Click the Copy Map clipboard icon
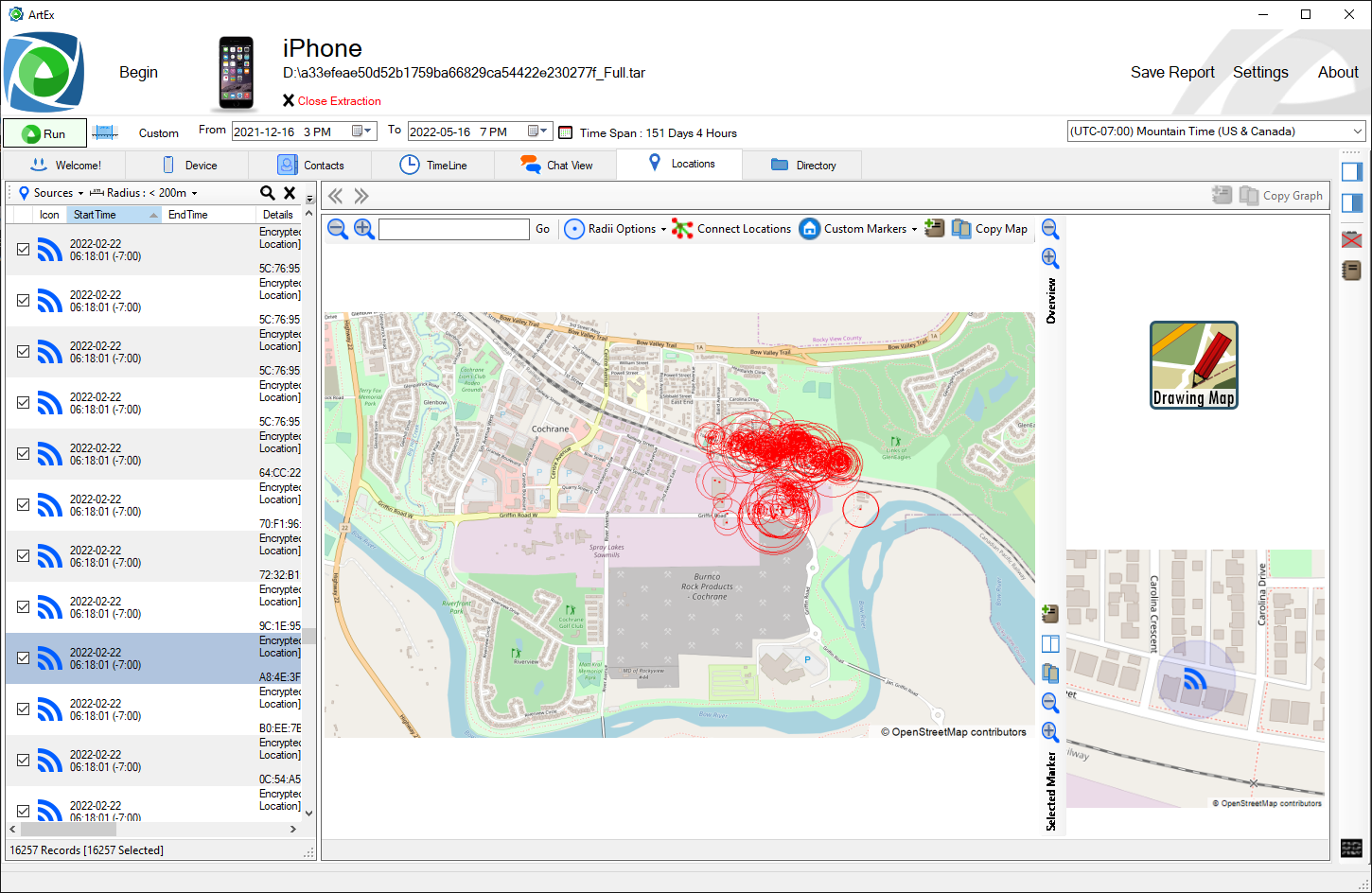This screenshot has height=893, width=1372. click(x=961, y=229)
